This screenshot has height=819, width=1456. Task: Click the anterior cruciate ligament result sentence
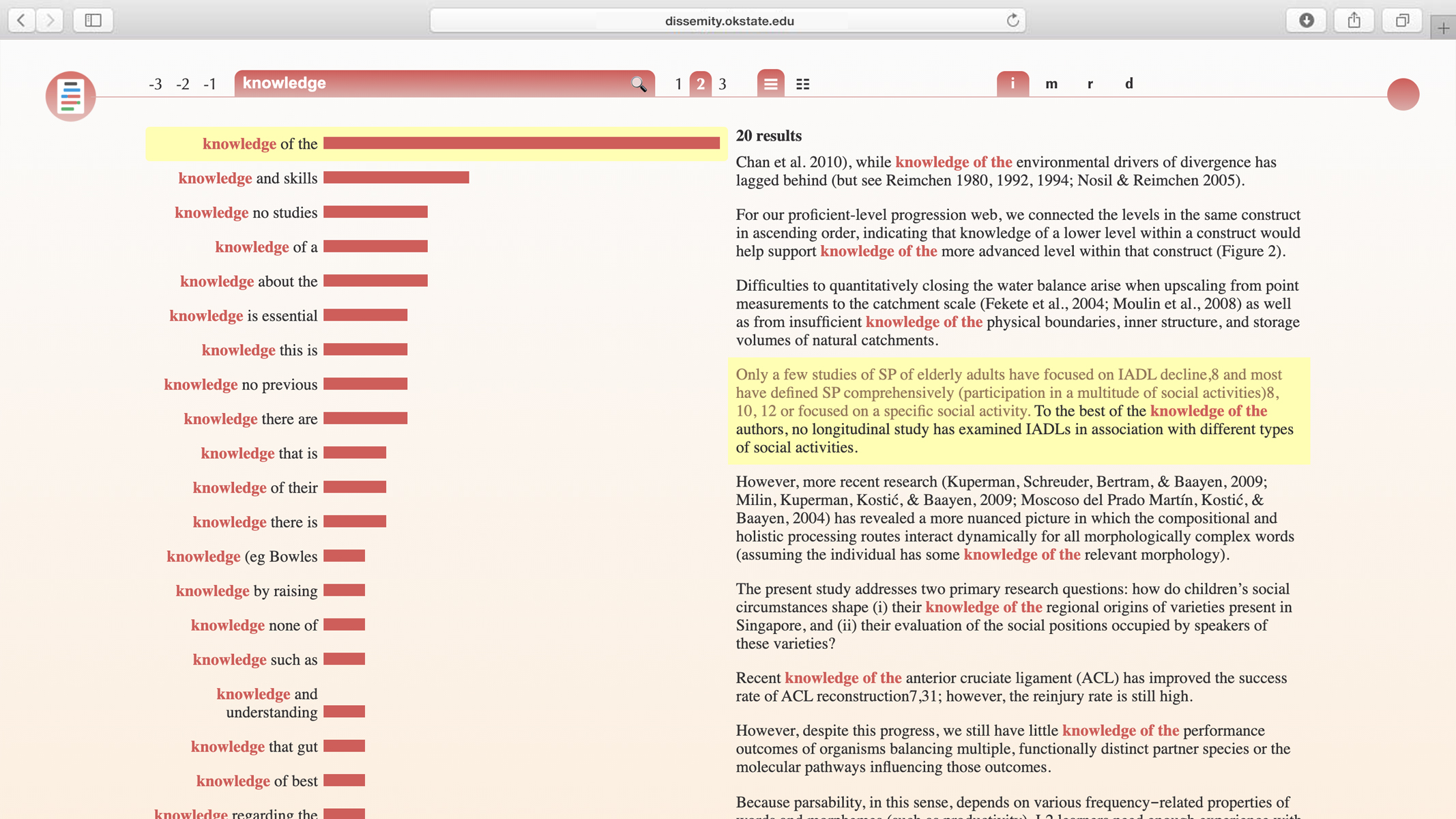pyautogui.click(x=1011, y=687)
